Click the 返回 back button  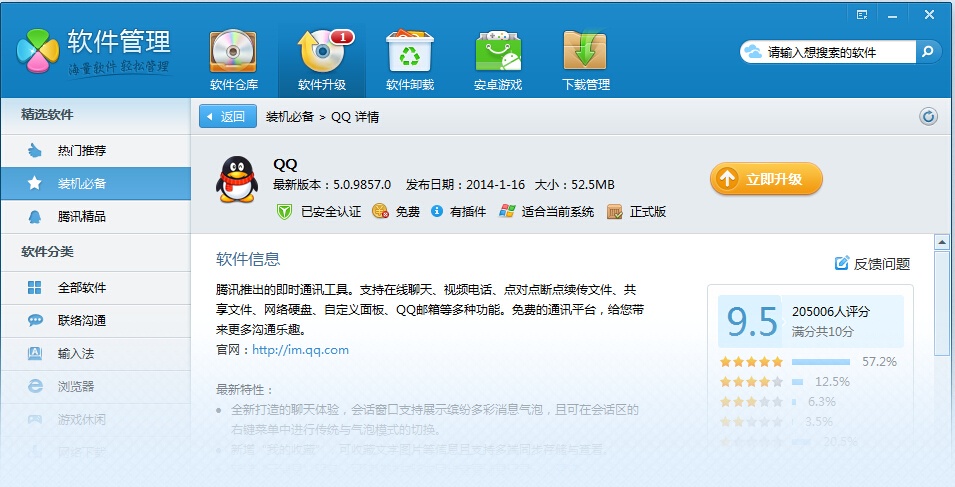pyautogui.click(x=228, y=116)
